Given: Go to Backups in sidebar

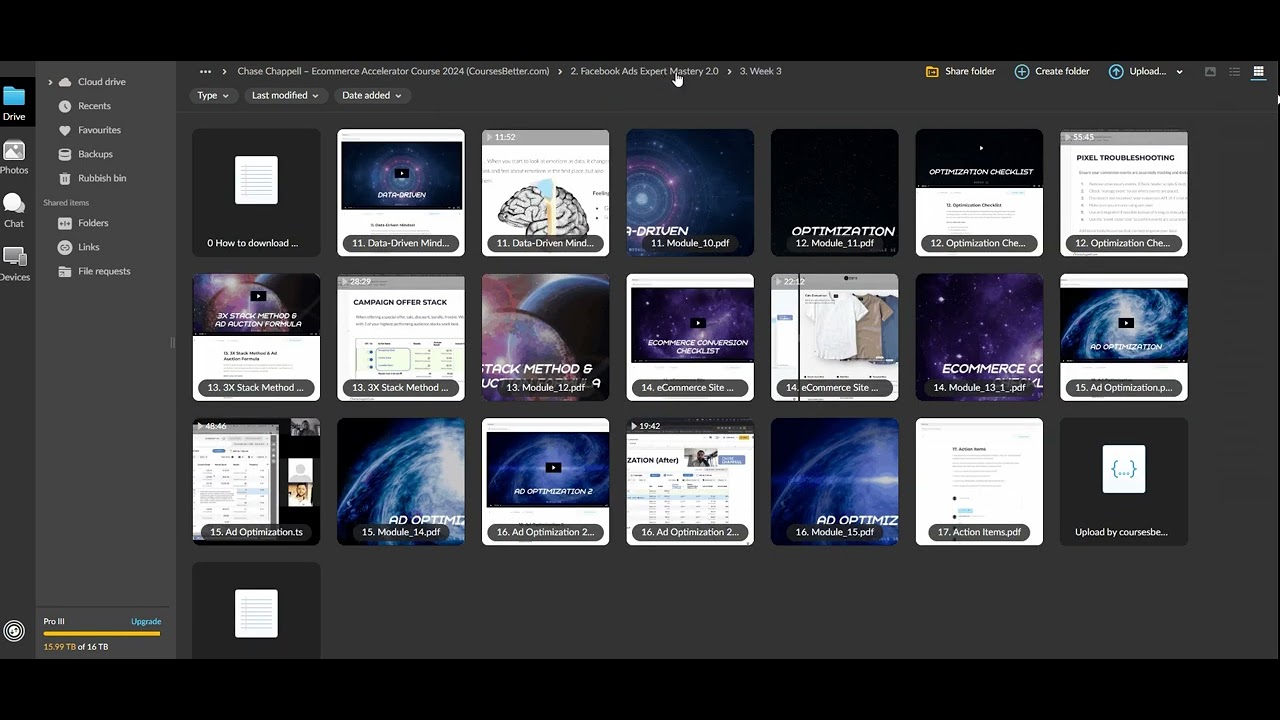Looking at the screenshot, I should click(x=95, y=154).
